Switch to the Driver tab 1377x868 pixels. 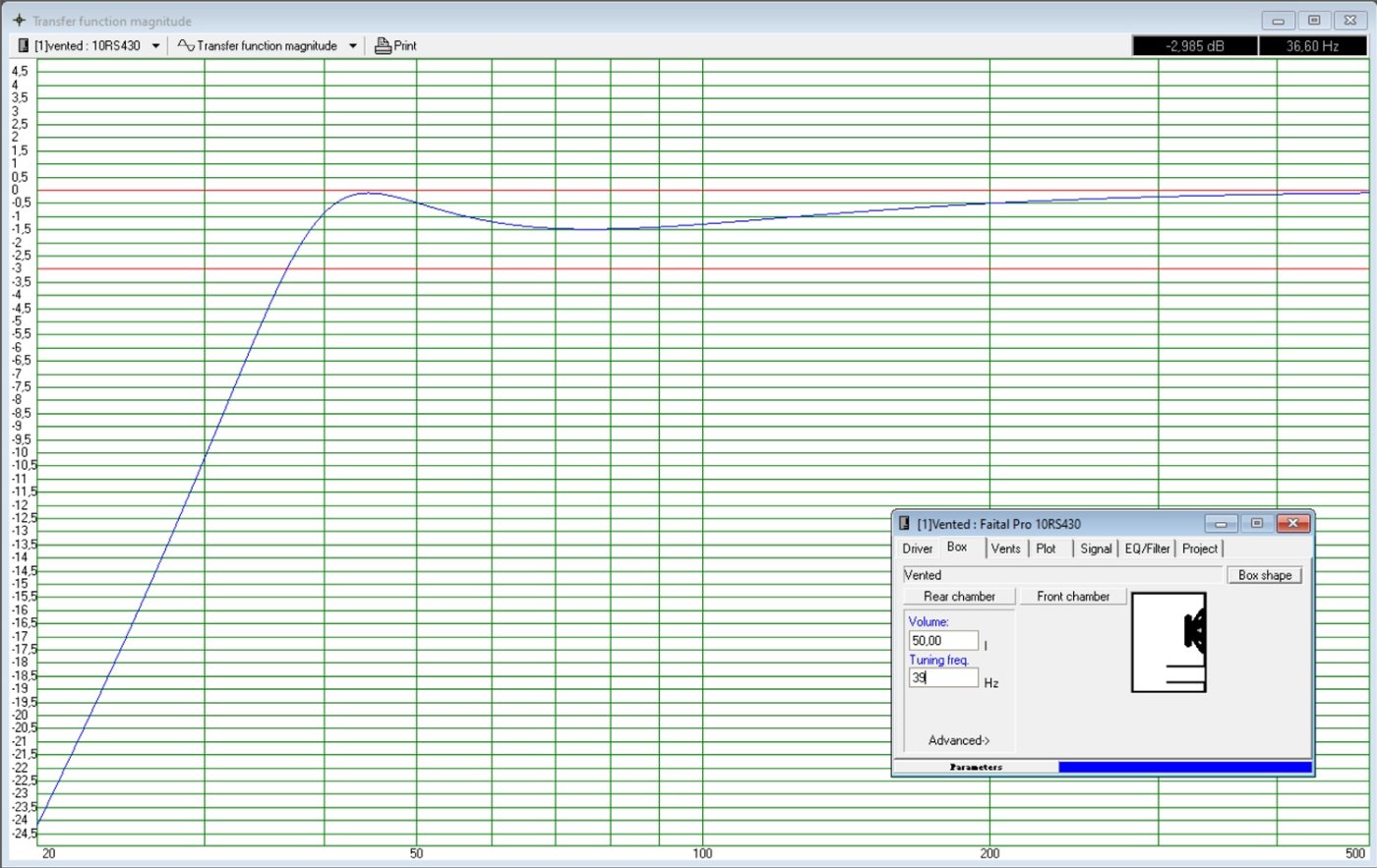(x=917, y=549)
